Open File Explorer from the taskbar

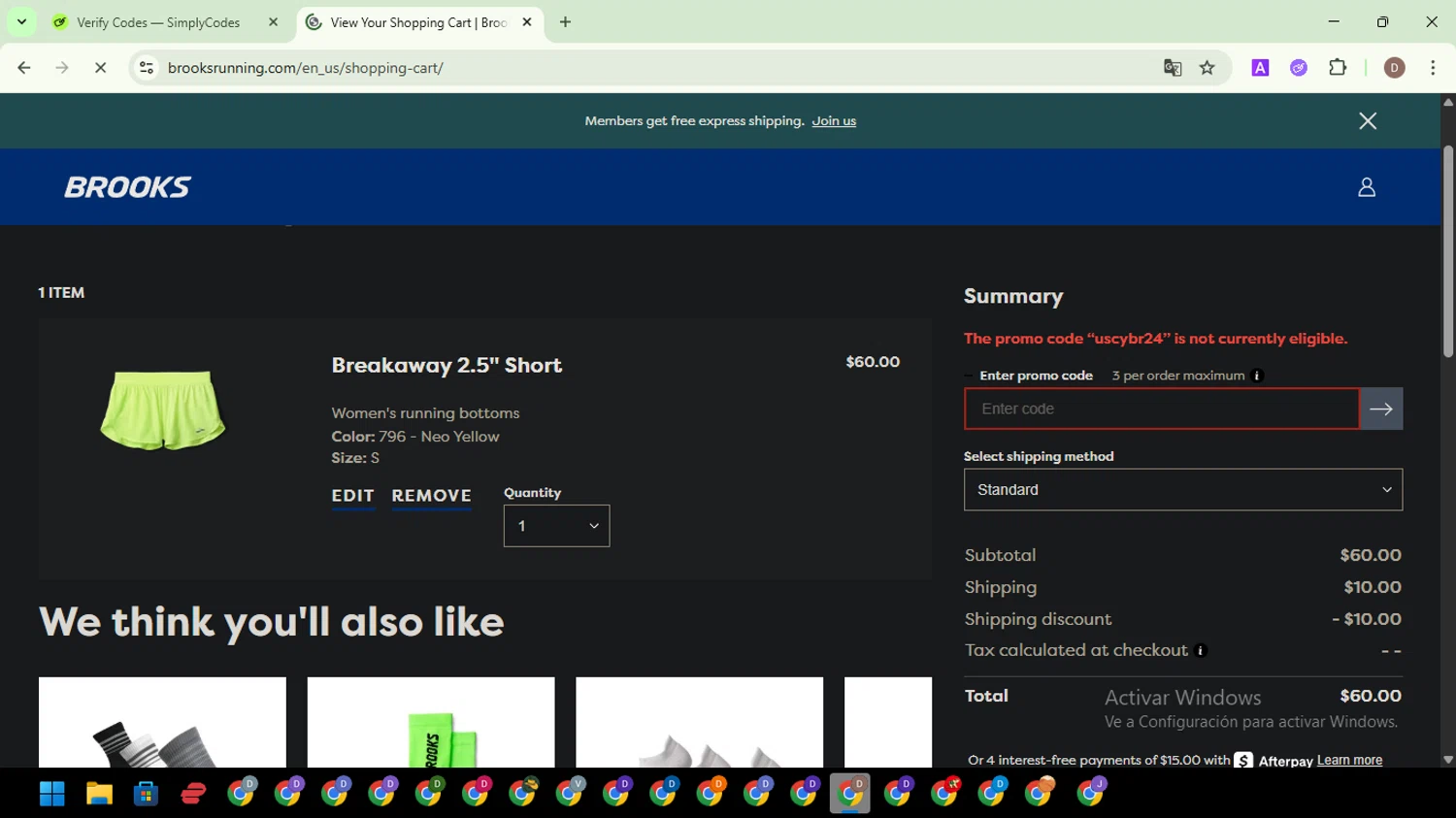pyautogui.click(x=99, y=794)
